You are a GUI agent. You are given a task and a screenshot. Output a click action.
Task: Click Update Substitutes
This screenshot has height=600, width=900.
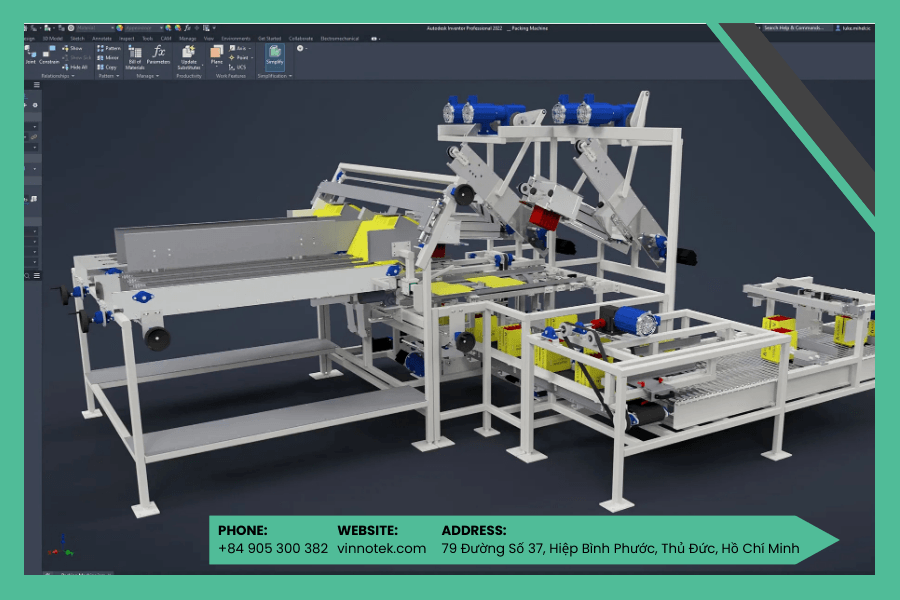point(189,57)
